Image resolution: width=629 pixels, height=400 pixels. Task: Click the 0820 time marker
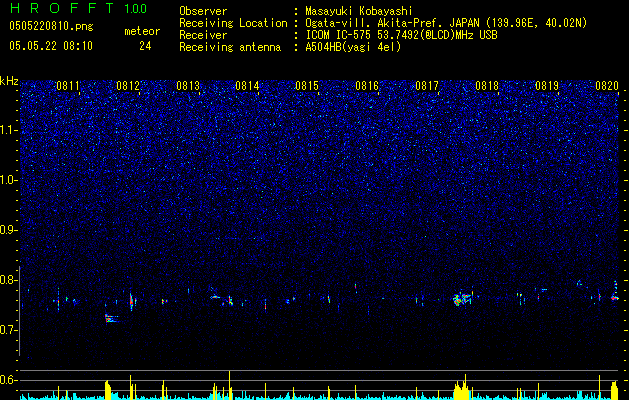point(607,86)
